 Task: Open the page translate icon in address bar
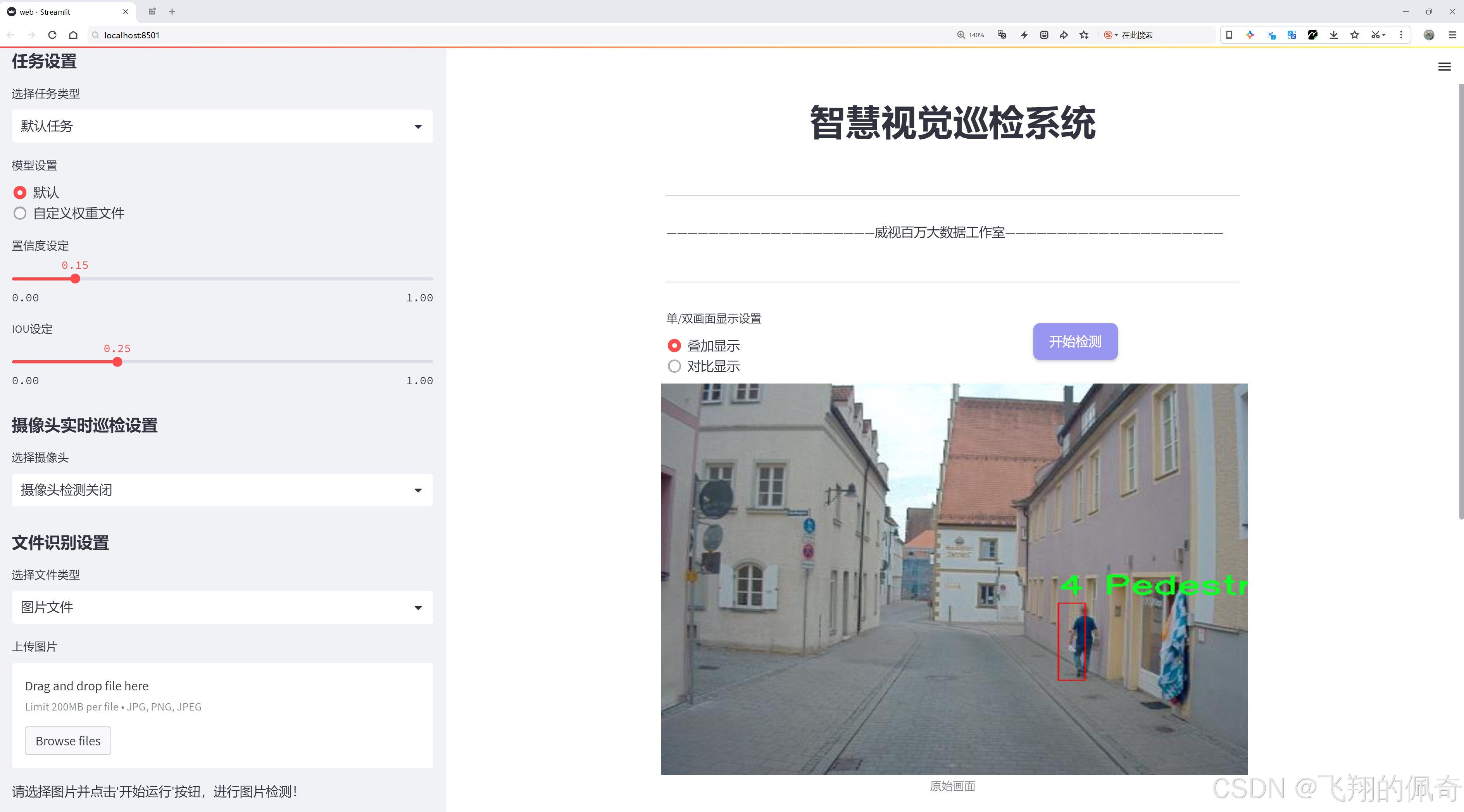click(1002, 35)
